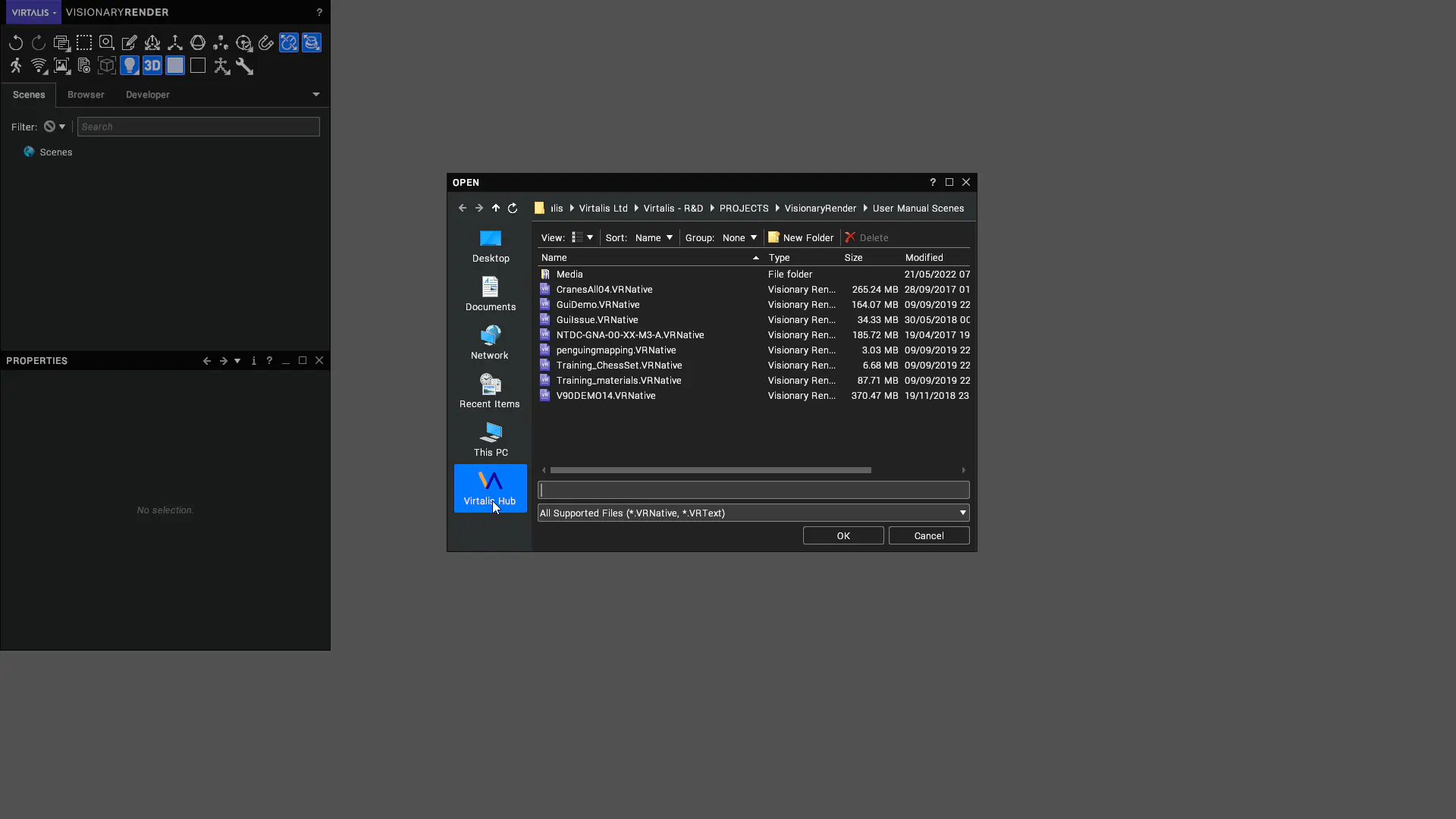The image size is (1456, 819).
Task: Open the All Supported Files type dropdown
Action: point(753,513)
